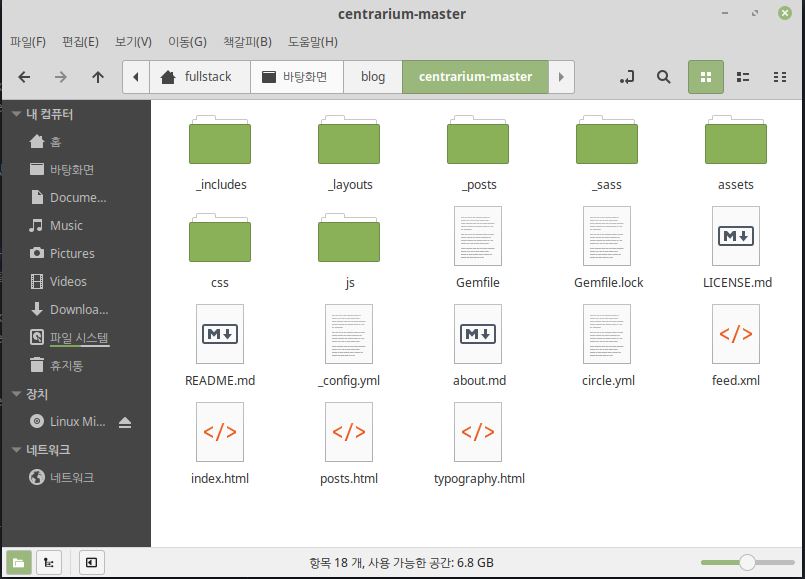Select centrarium-master path button
805x579 pixels.
point(475,77)
